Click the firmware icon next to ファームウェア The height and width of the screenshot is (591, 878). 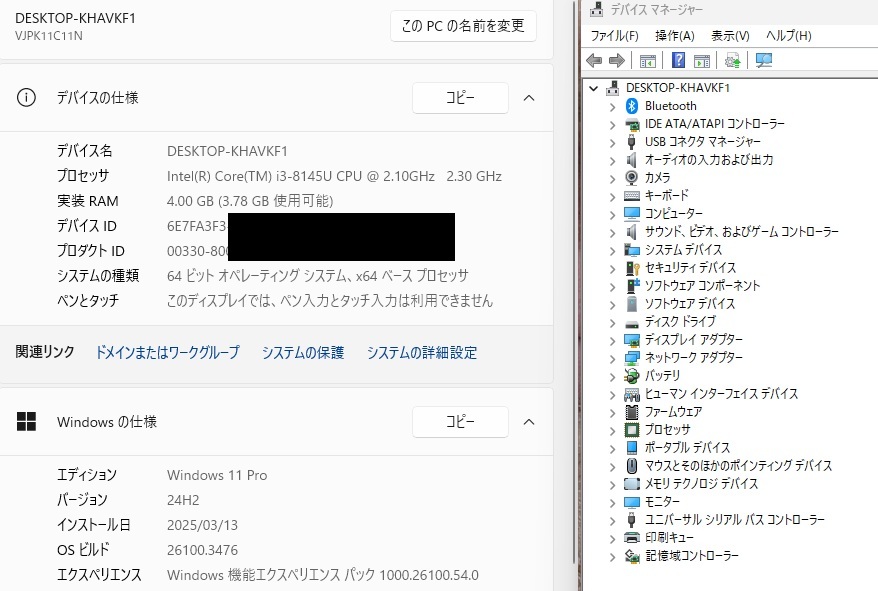(x=632, y=412)
